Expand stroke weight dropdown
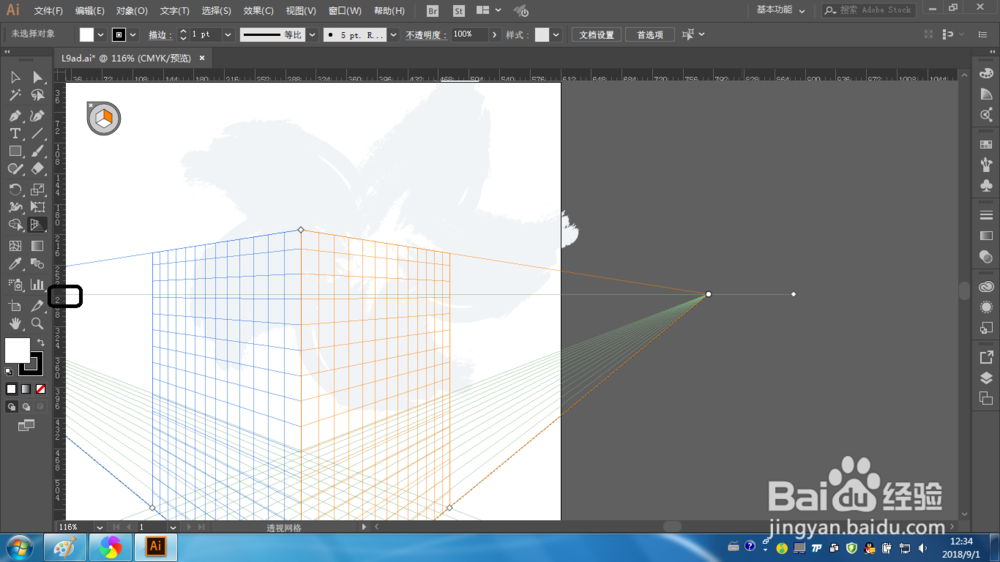The image size is (1000, 562). pyautogui.click(x=228, y=35)
